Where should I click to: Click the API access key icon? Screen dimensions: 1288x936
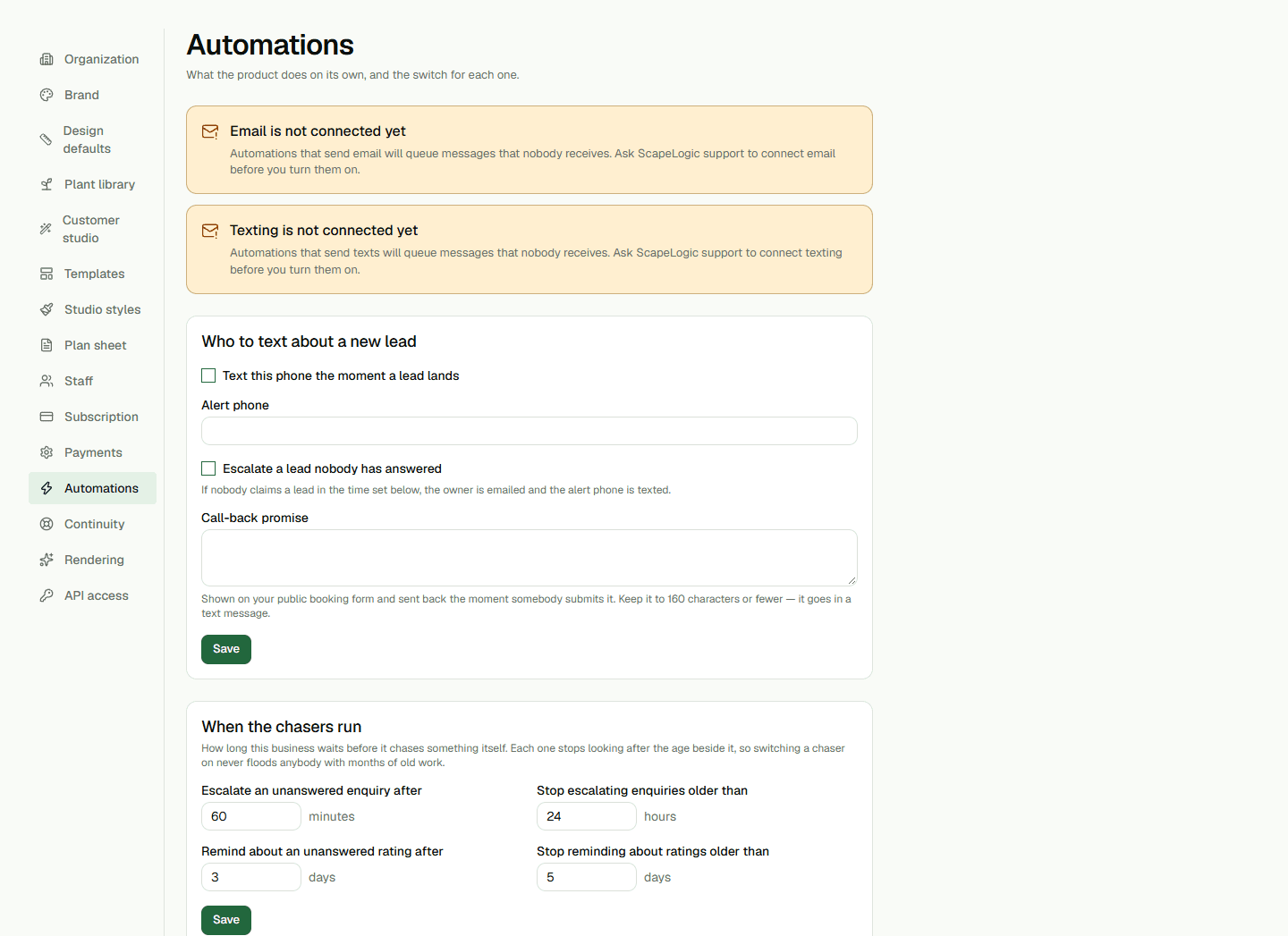click(x=47, y=595)
